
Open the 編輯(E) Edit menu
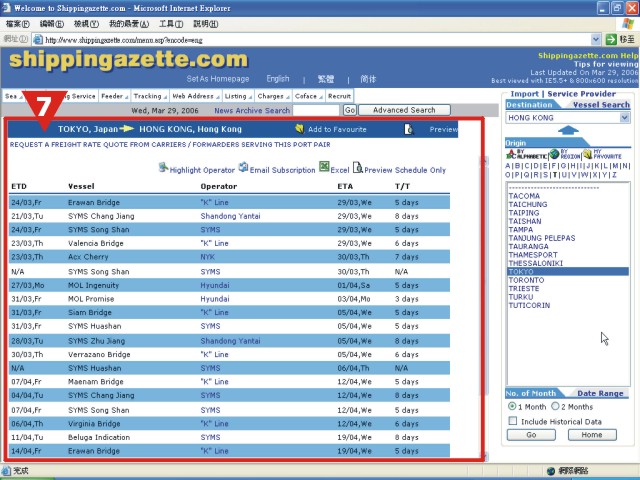52,24
